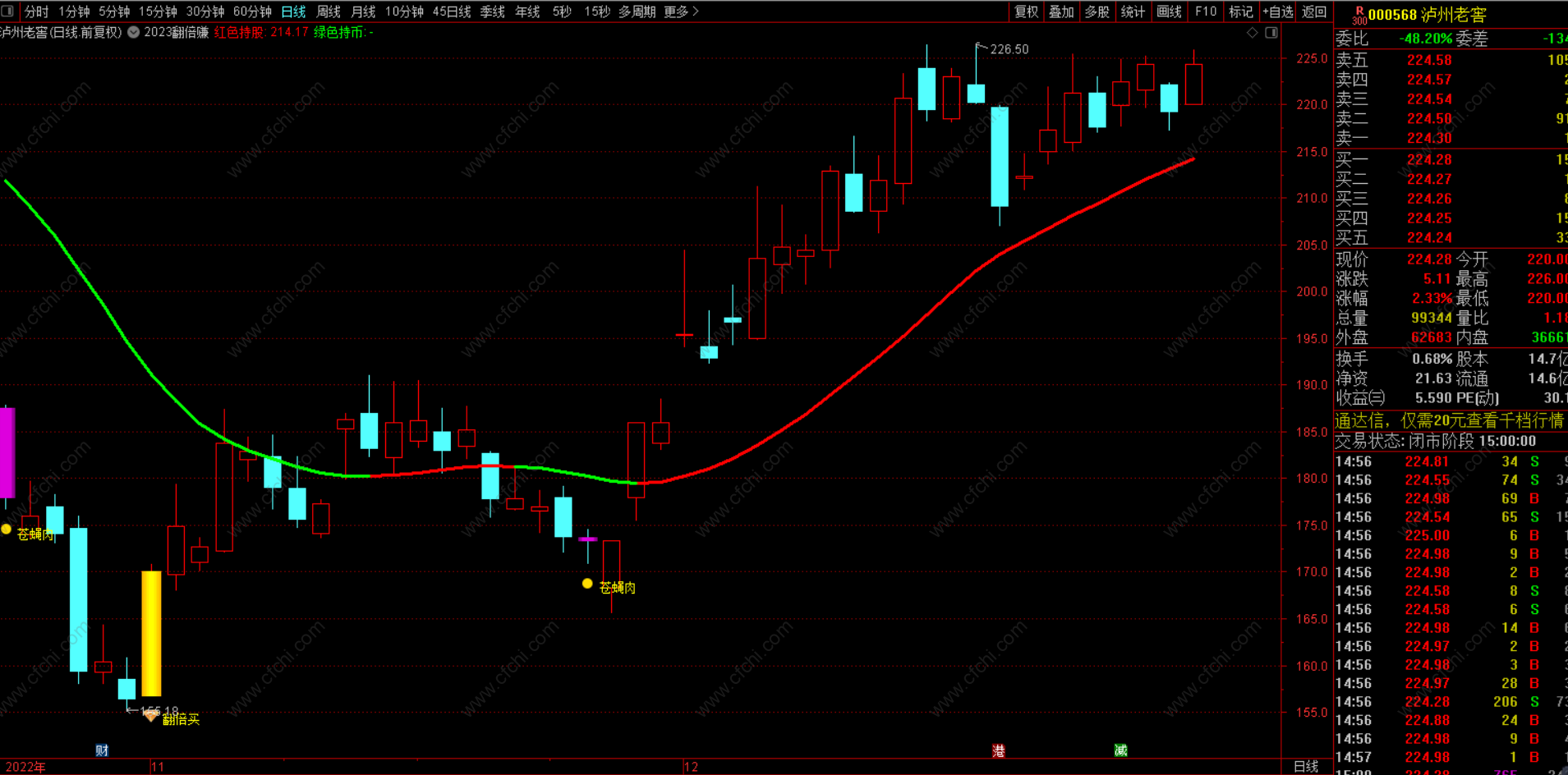Click the yellow dot 苍蝇肉 signal marker
The image size is (1568, 775).
coord(587,584)
